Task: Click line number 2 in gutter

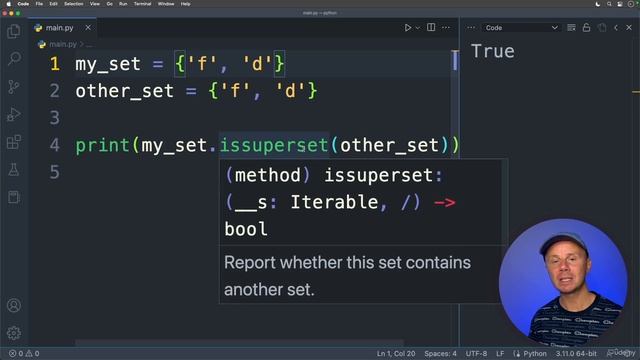Action: pyautogui.click(x=55, y=91)
